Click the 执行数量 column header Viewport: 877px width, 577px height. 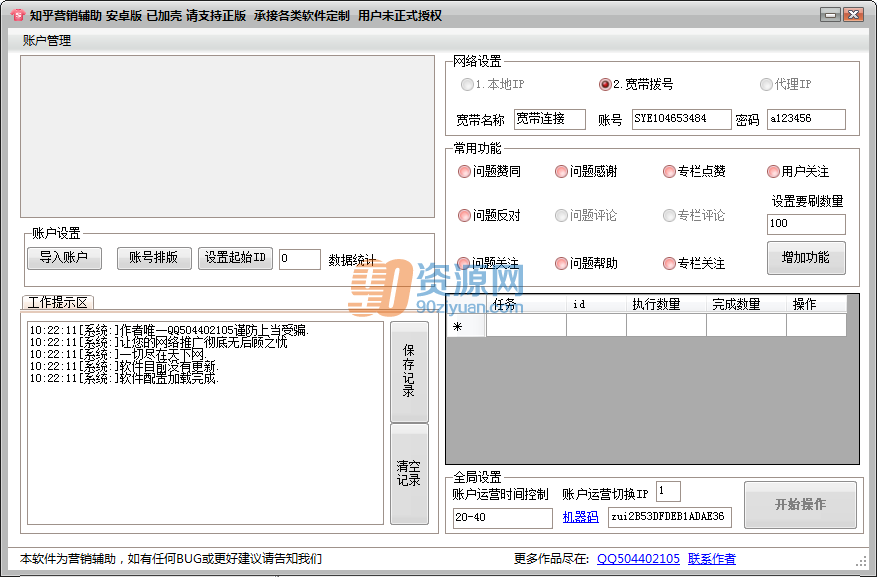(666, 304)
